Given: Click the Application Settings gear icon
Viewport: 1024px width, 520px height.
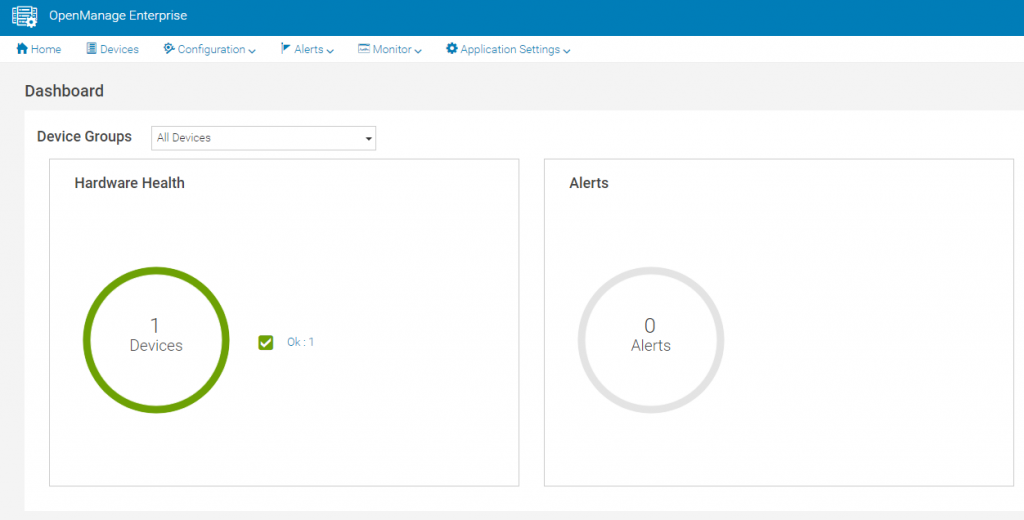Looking at the screenshot, I should pos(452,48).
